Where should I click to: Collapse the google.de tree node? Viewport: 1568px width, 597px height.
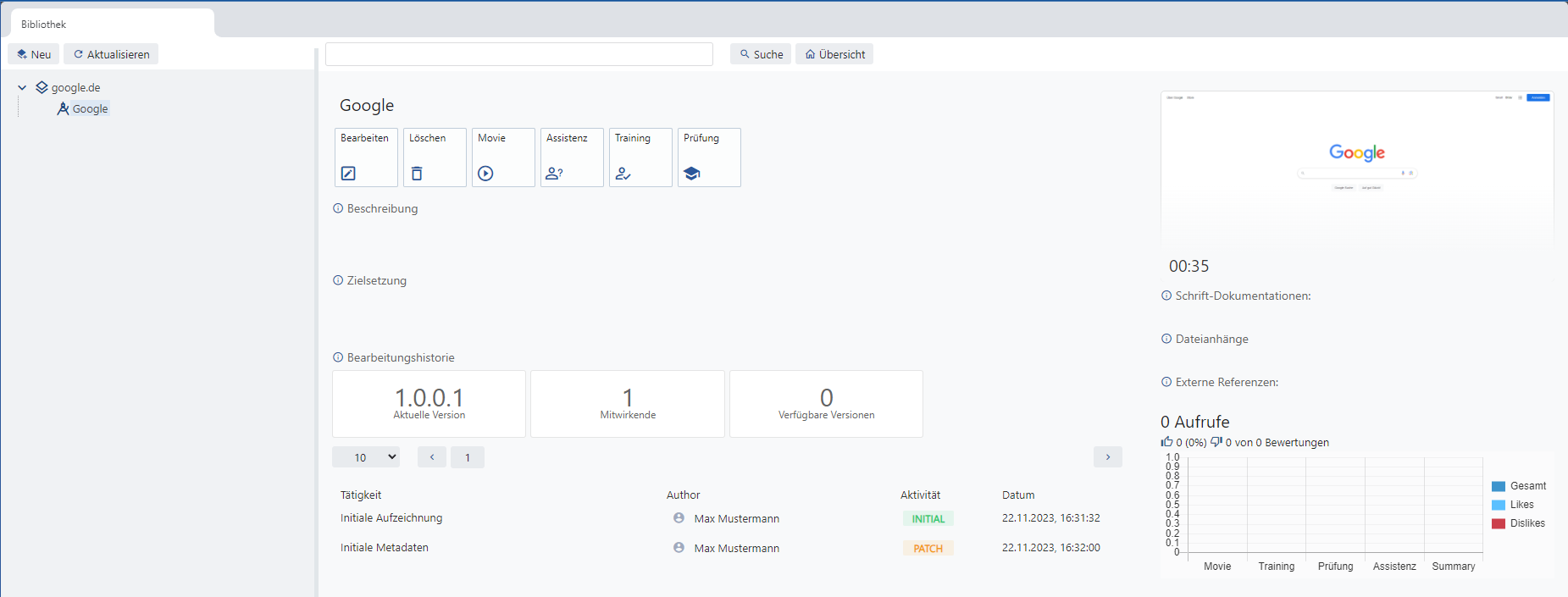[x=22, y=87]
